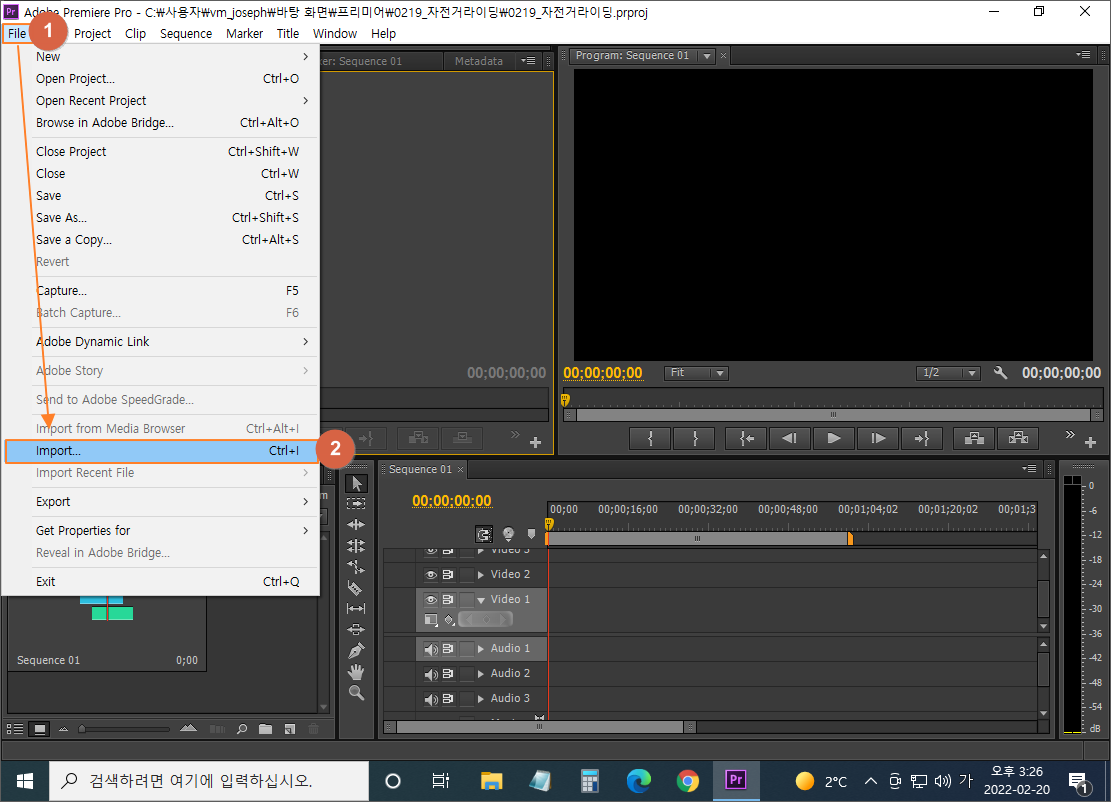Image resolution: width=1111 pixels, height=802 pixels.
Task: Switch to the Metadata tab
Action: [x=479, y=61]
